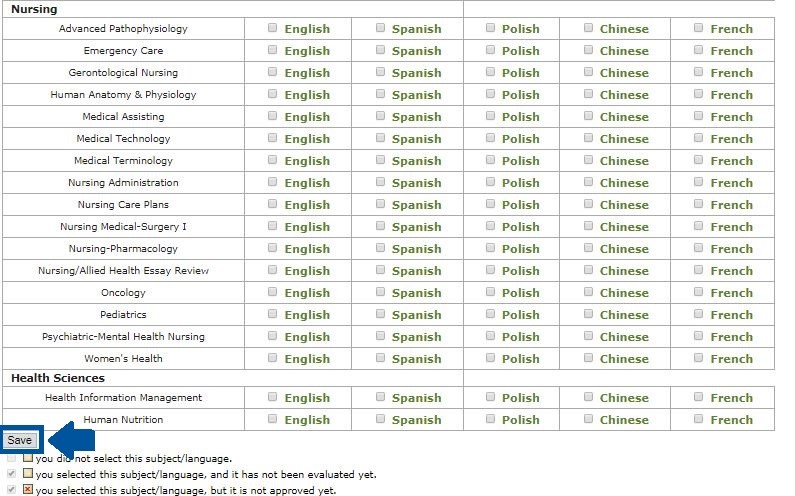Check French for Human Nutrition
This screenshot has height=496, width=795.
click(698, 419)
